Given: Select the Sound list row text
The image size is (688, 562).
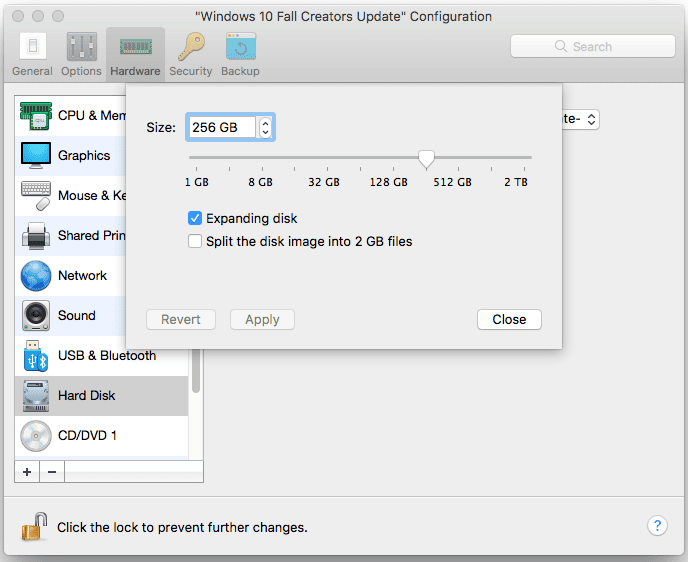Looking at the screenshot, I should 77,315.
